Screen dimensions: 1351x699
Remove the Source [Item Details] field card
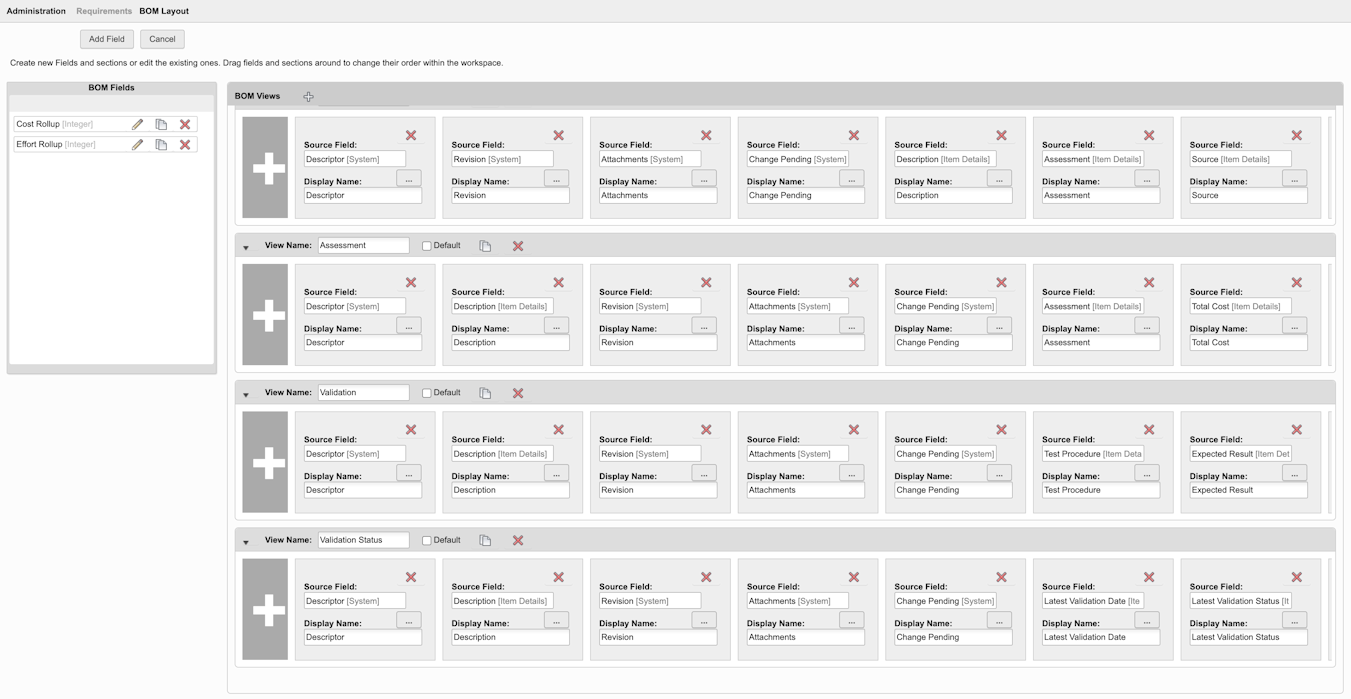click(x=1296, y=135)
